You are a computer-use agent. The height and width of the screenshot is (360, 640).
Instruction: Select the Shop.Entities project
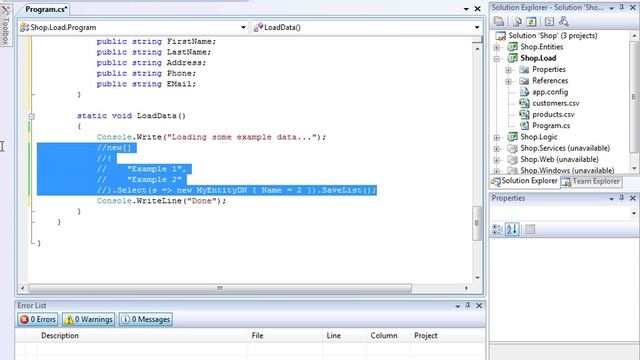542,47
